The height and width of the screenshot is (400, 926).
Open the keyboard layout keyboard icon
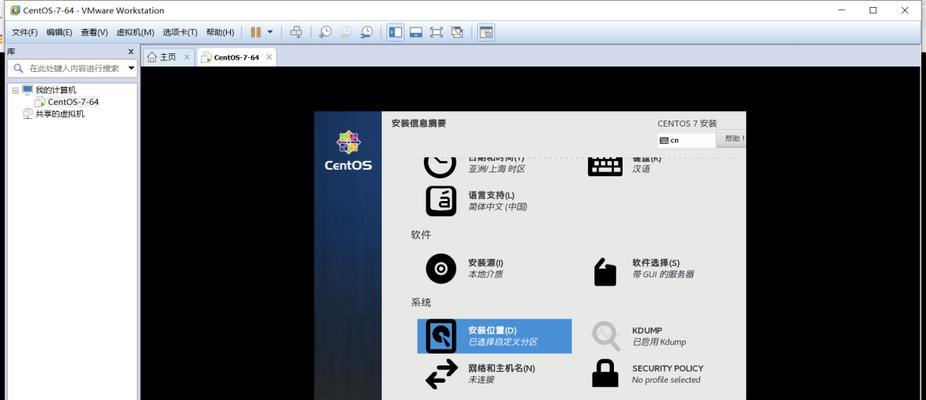[x=605, y=166]
